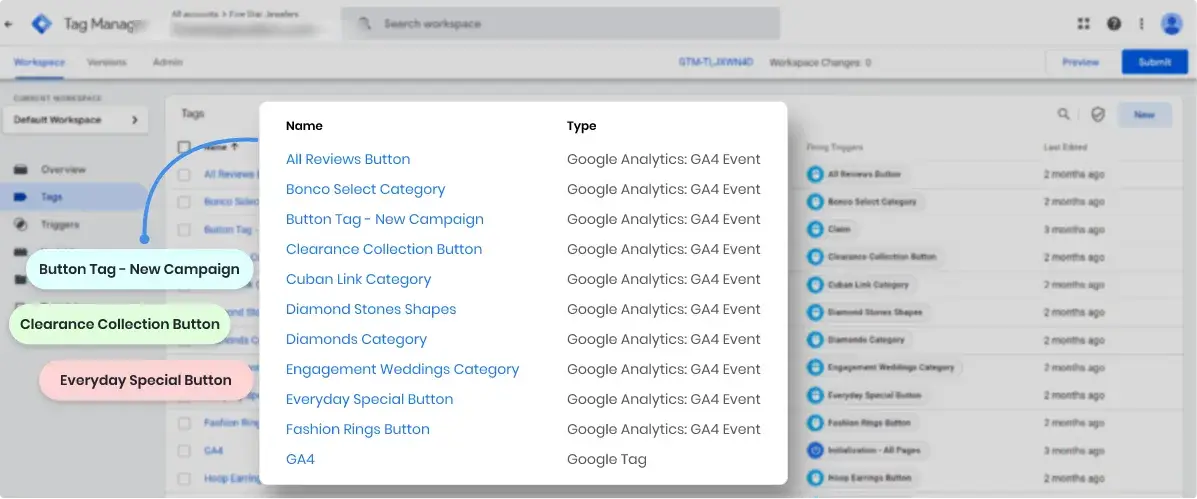Screen dimensions: 1197x499
Task: Click trigger icon on Hoop Earrings Button chip
Action: (x=816, y=478)
